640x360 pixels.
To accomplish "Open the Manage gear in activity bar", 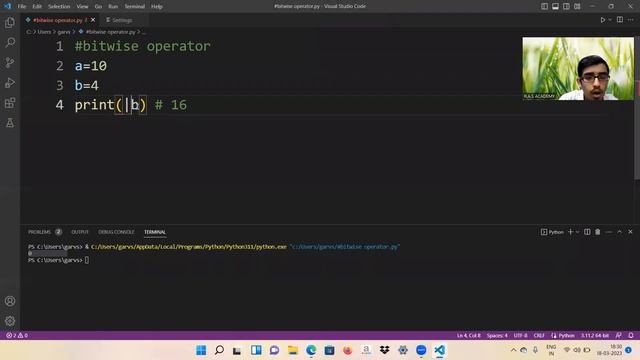I will (10, 321).
